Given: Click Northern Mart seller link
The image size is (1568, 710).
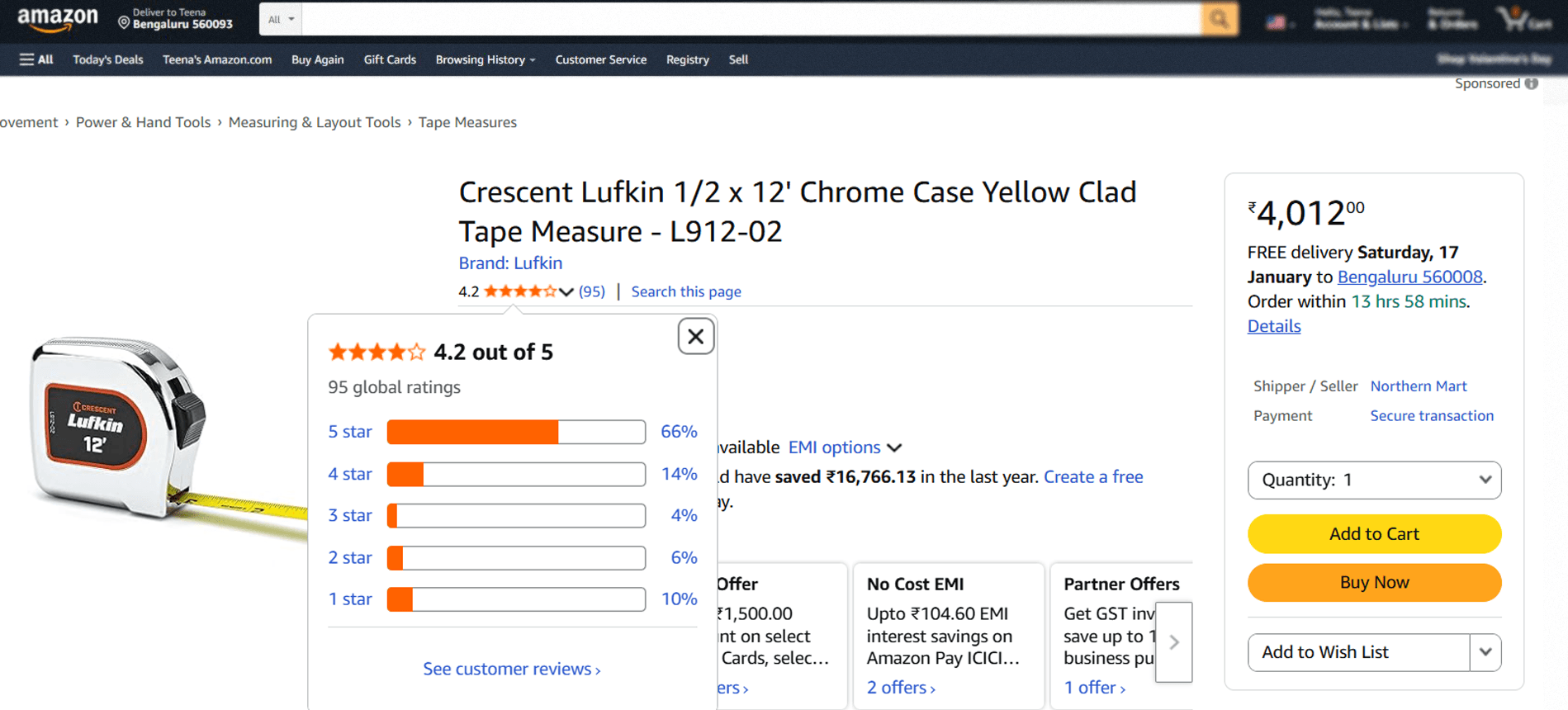Looking at the screenshot, I should pos(1419,386).
